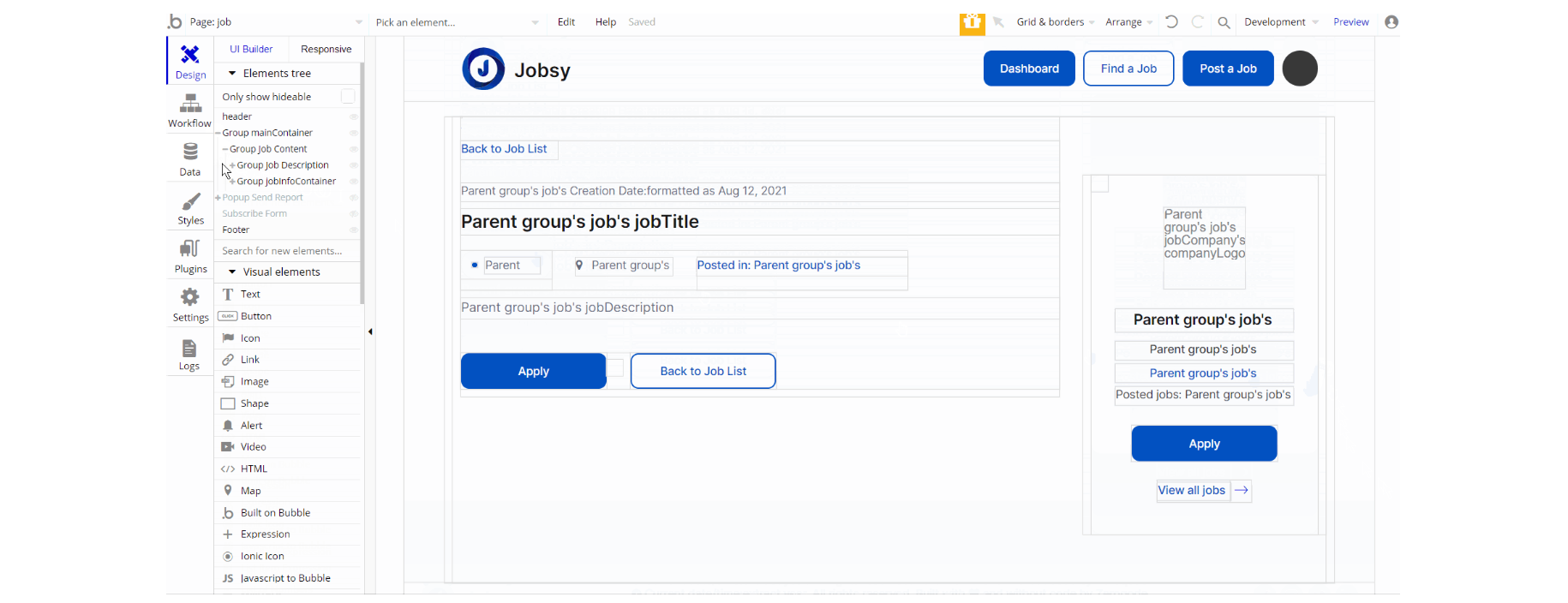Viewport: 1568px width, 603px height.
Task: Open the Edit menu
Action: (566, 22)
